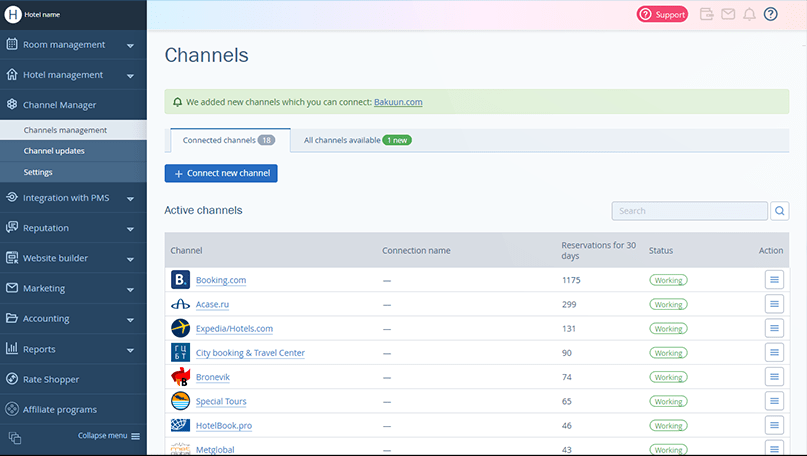Expand Integration with PMS dropdown arrow

tap(130, 199)
